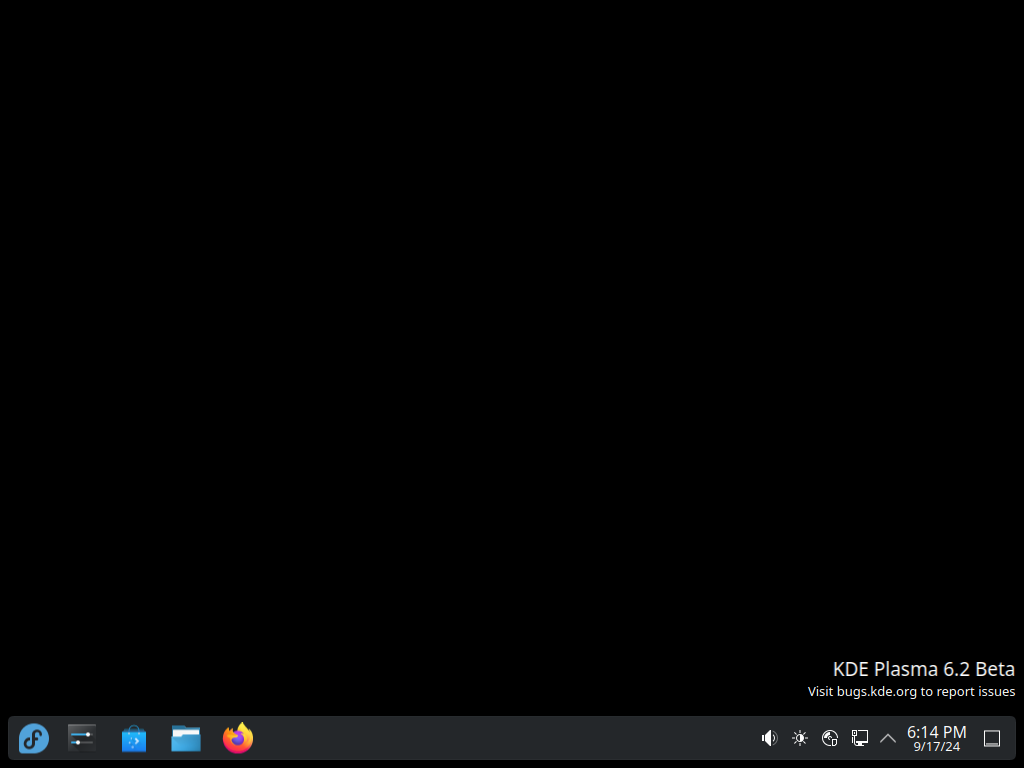Open the audio volume tray icon
The image size is (1024, 768).
(x=769, y=739)
